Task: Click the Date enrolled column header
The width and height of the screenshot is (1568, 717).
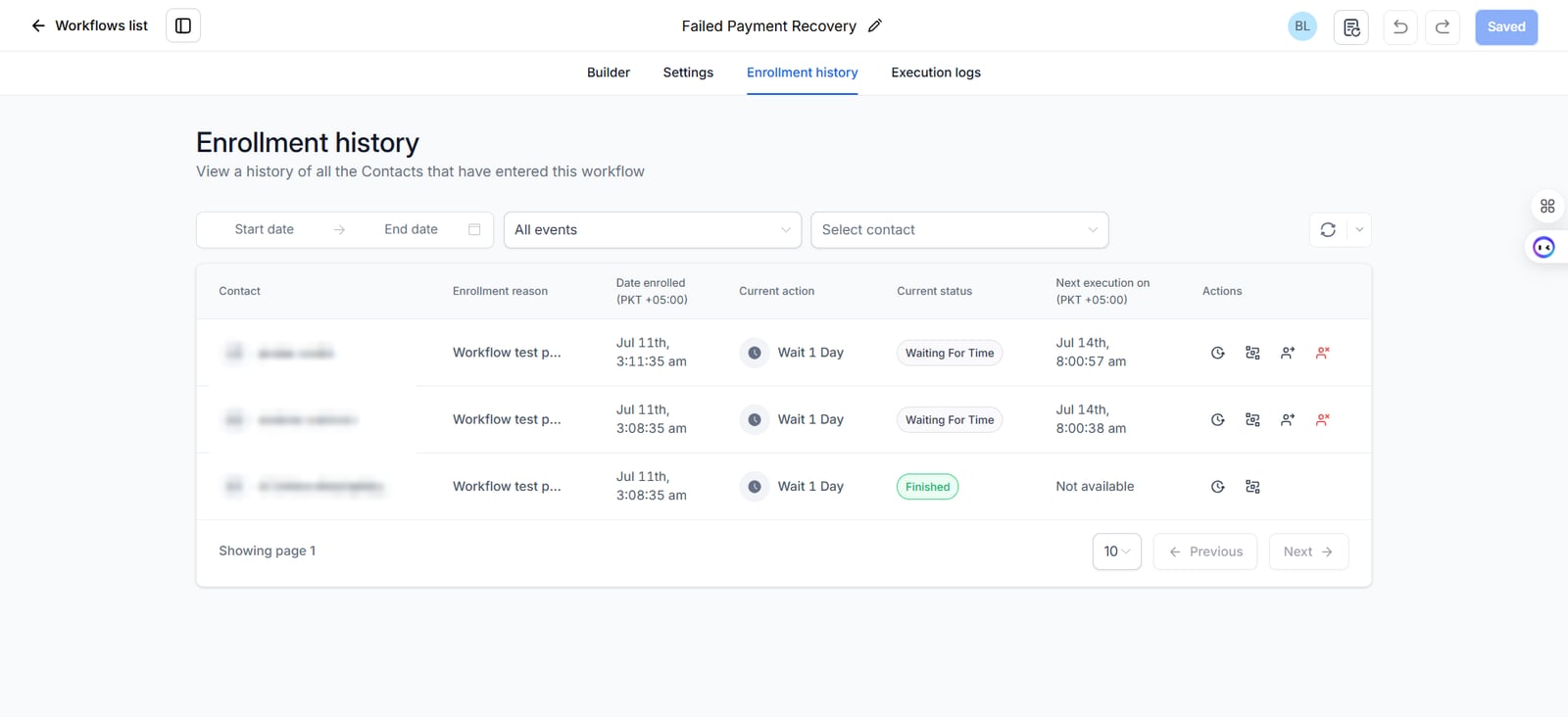Action: pyautogui.click(x=652, y=291)
